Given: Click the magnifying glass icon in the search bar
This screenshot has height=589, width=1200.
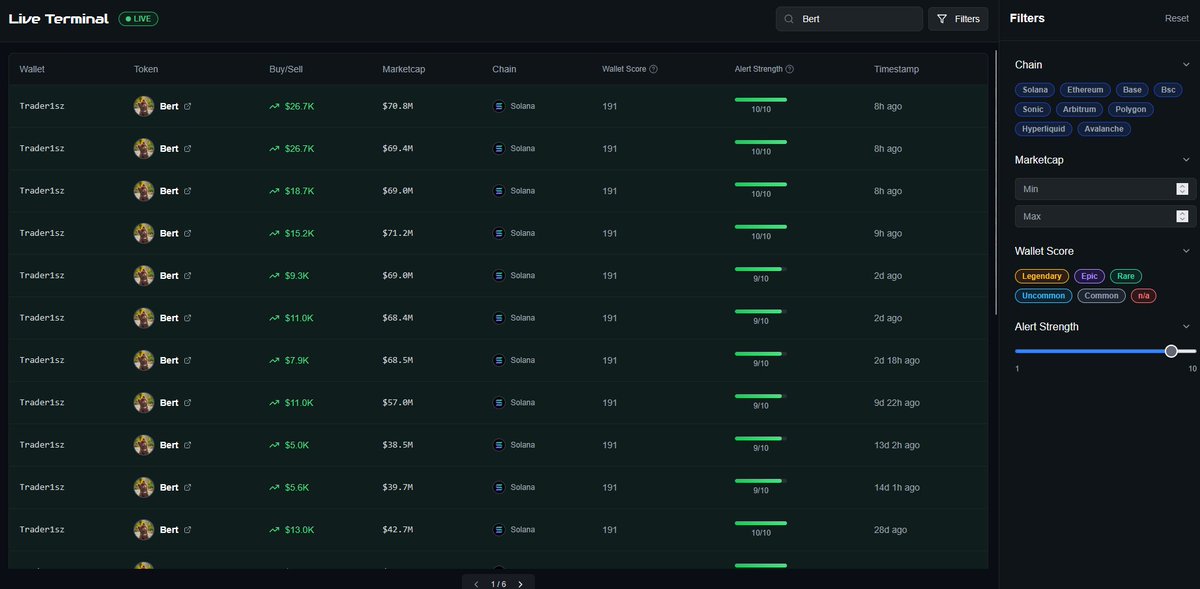Looking at the screenshot, I should [788, 18].
